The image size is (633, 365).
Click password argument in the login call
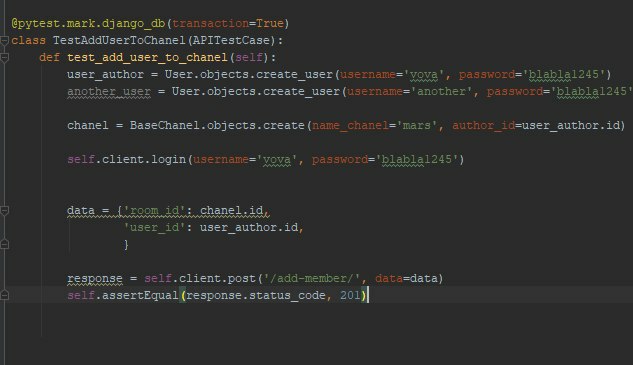(x=385, y=159)
